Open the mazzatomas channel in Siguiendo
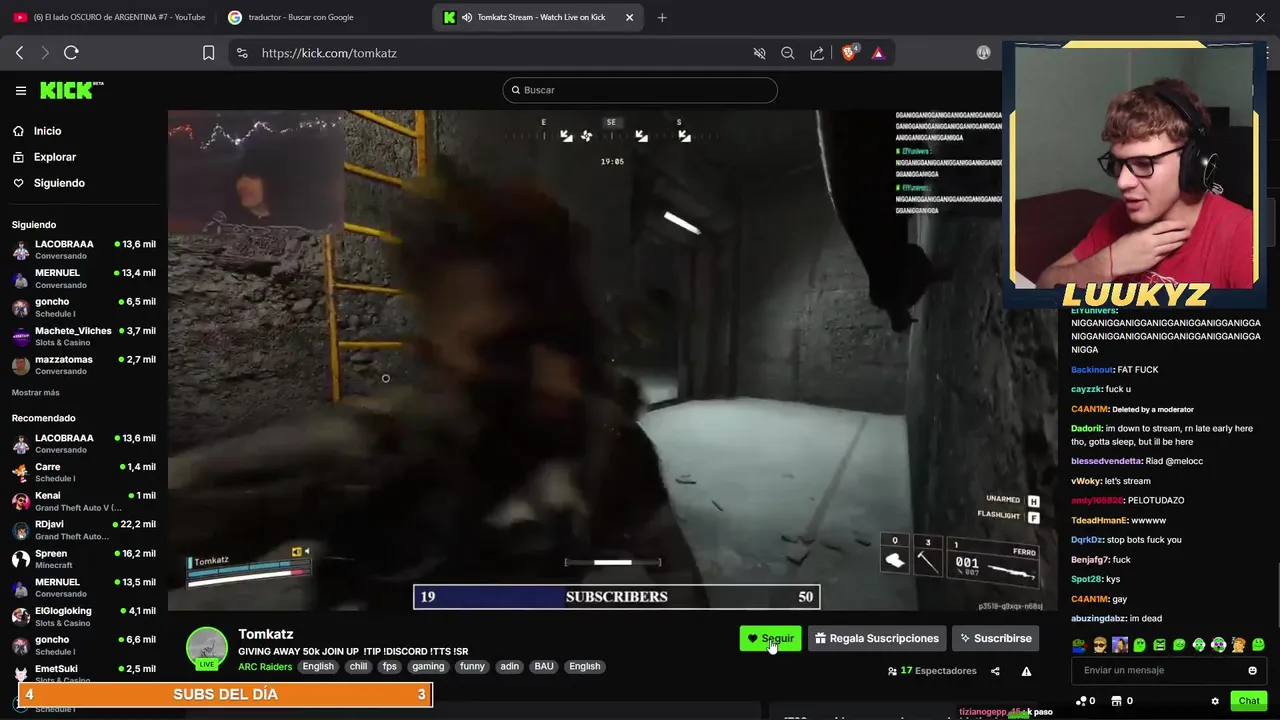 click(x=84, y=365)
